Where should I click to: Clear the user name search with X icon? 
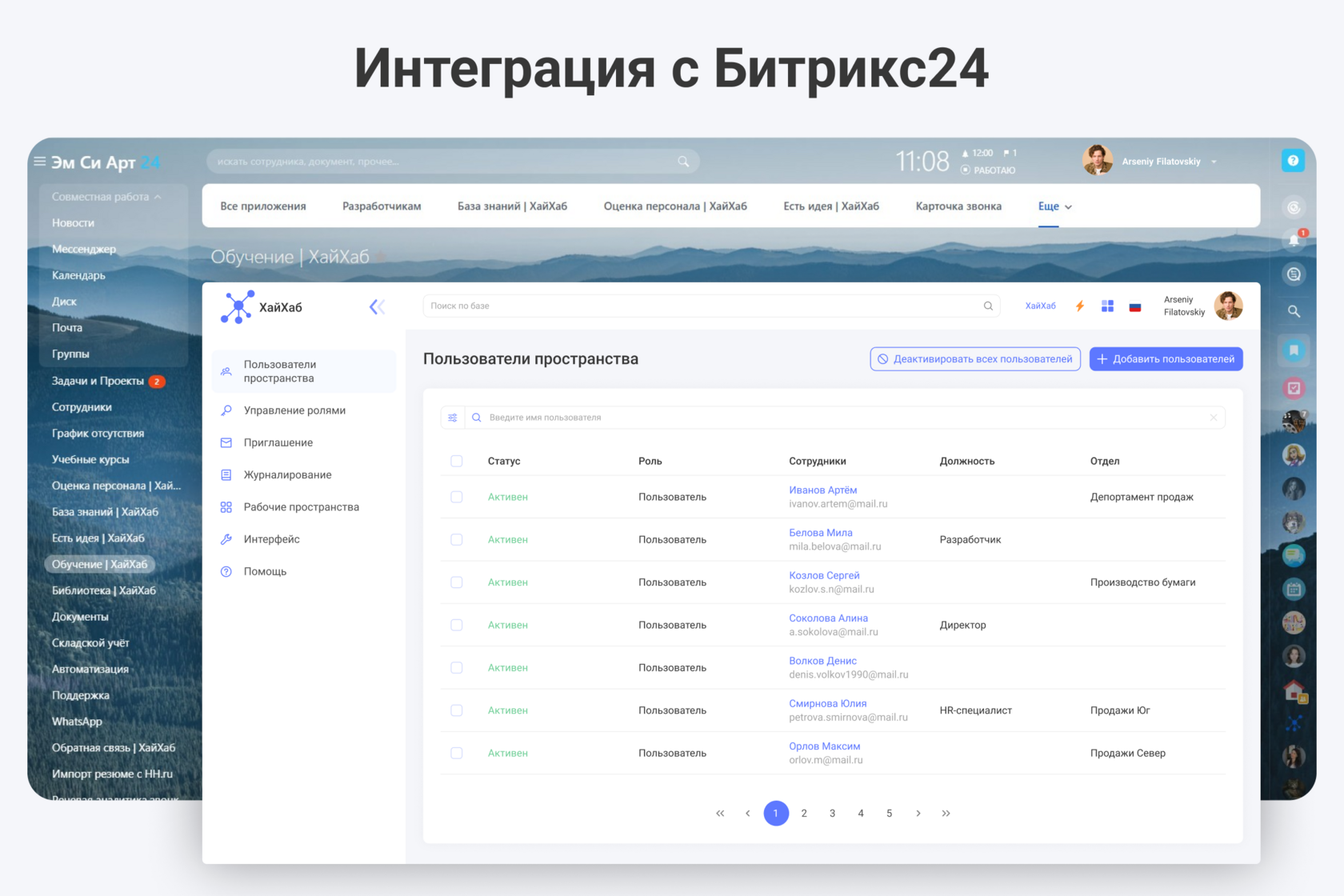click(x=1214, y=418)
